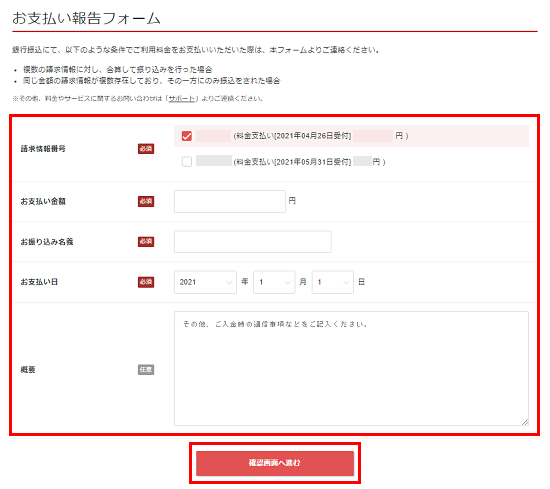Focus the お振り込み名義 text field
The height and width of the screenshot is (489, 550).
click(253, 242)
